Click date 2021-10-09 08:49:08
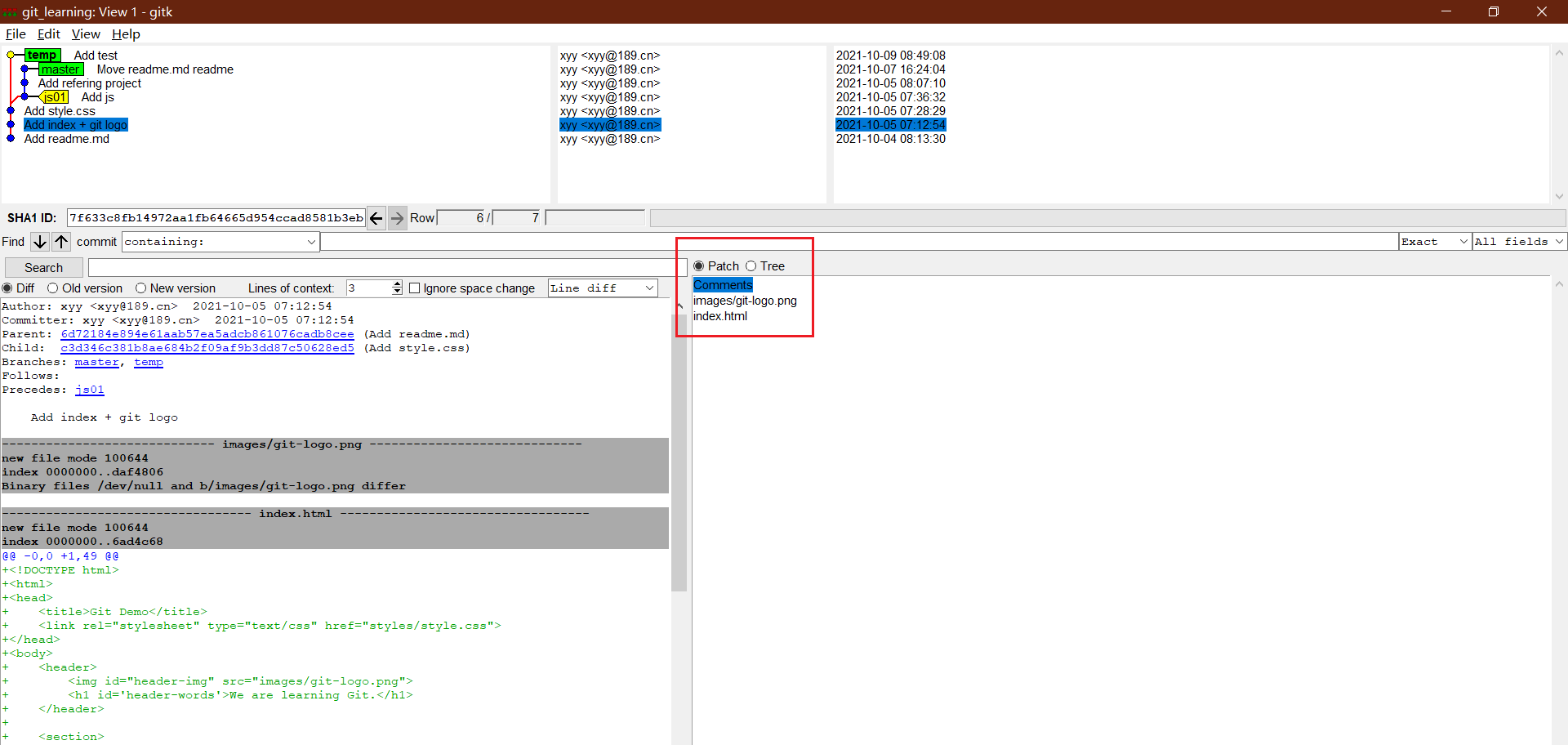Image resolution: width=1568 pixels, height=745 pixels. 891,56
